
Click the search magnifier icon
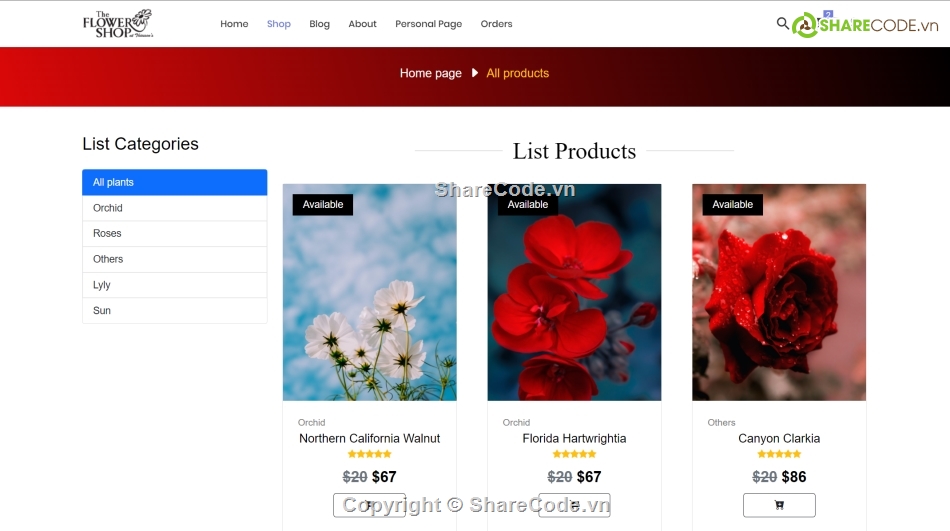tap(782, 23)
